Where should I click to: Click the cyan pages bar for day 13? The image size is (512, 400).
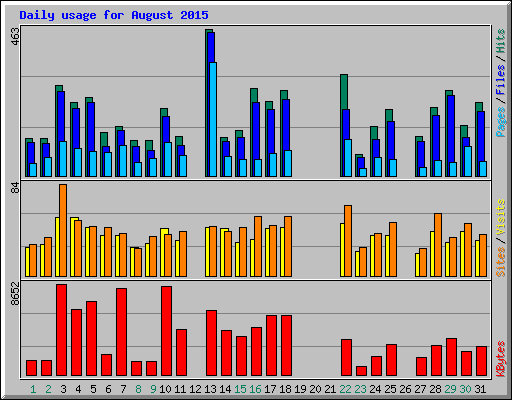click(213, 119)
